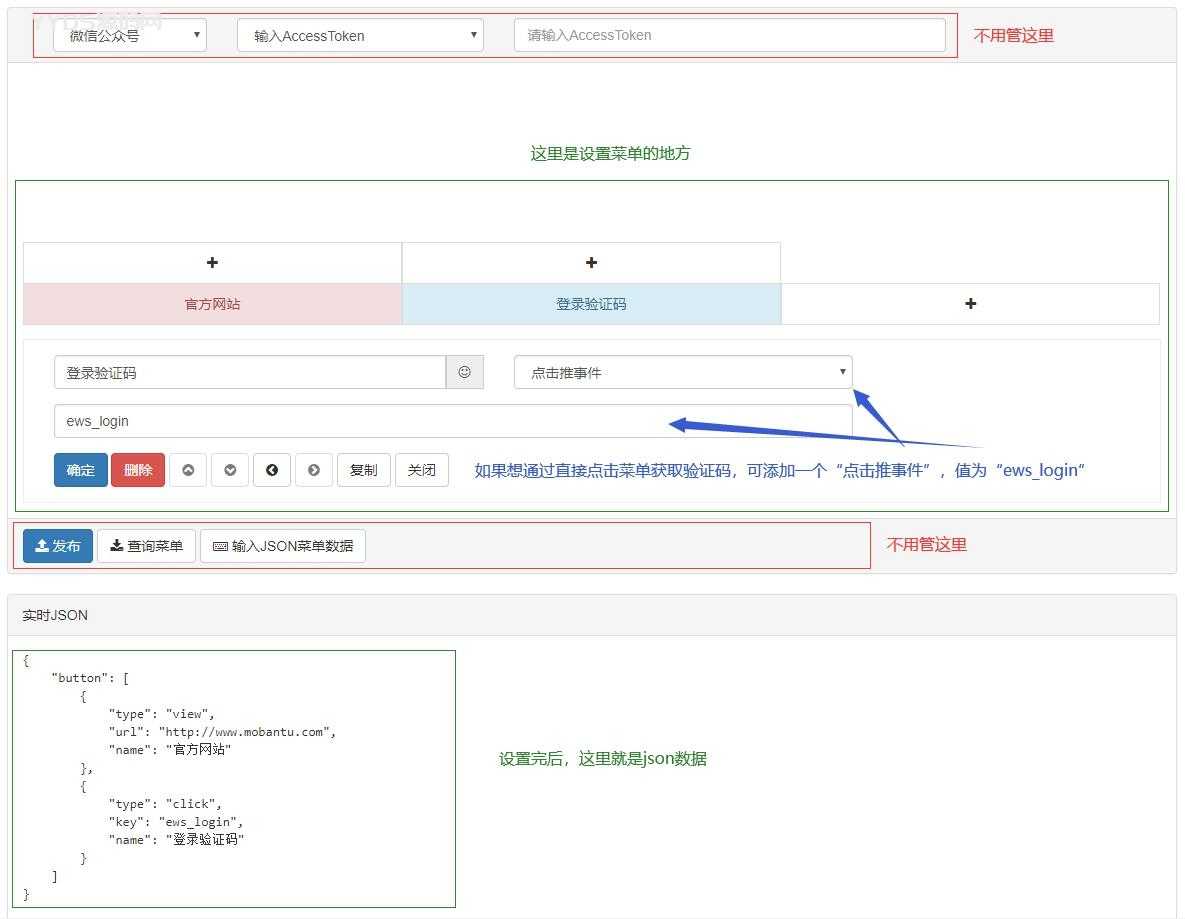This screenshot has width=1185, height=919.
Task: Move menu item down with chevron-down button
Action: coord(230,470)
